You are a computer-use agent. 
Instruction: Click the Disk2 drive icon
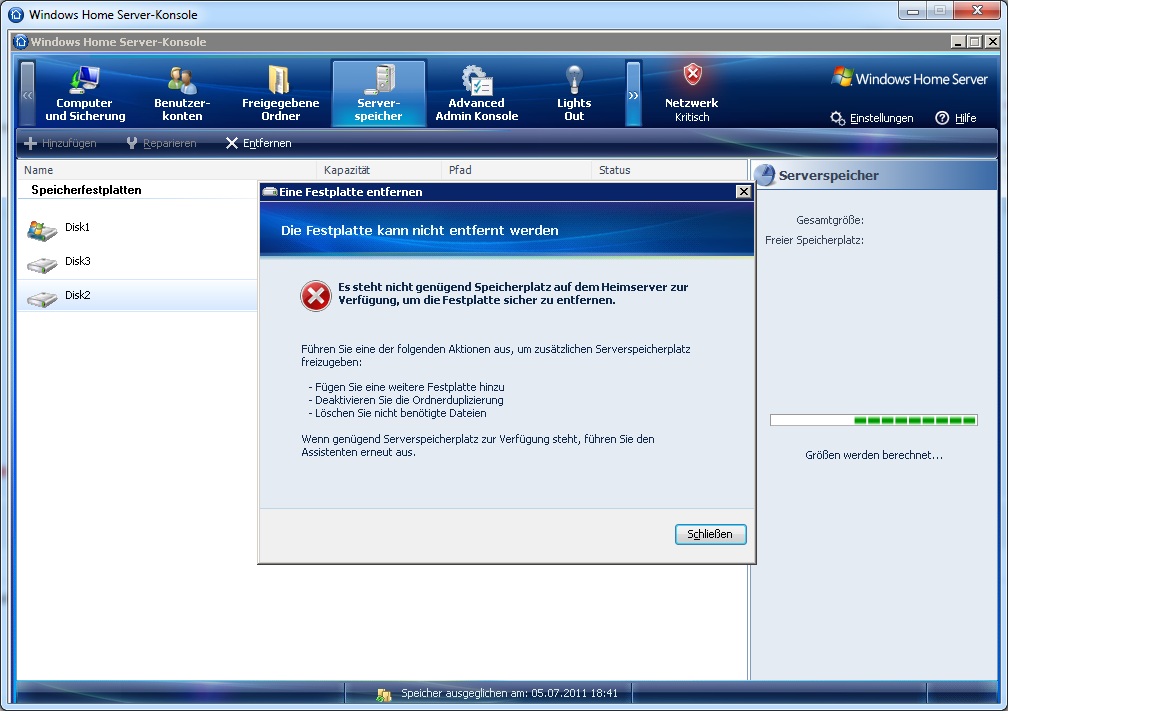click(x=42, y=298)
